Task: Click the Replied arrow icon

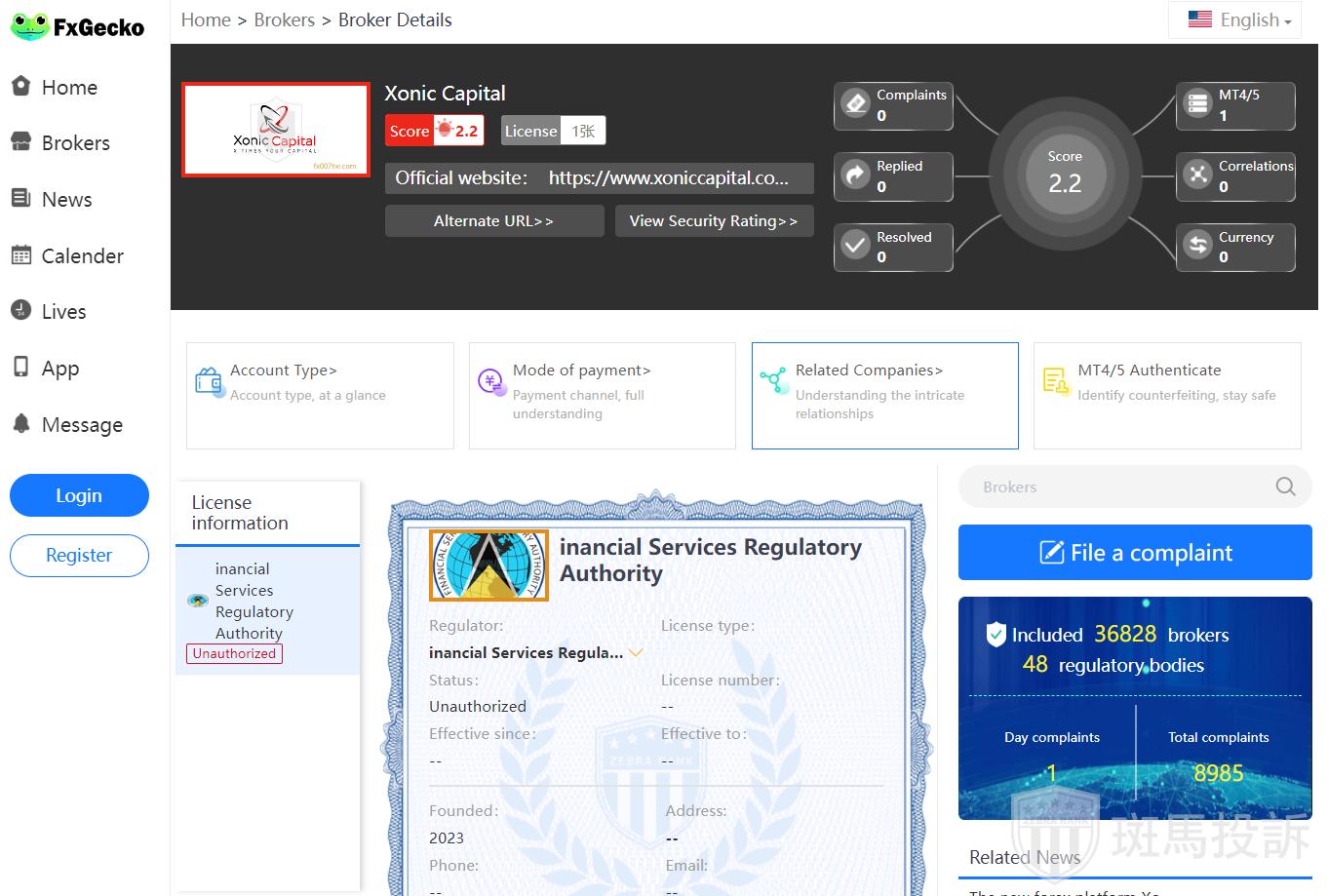Action: click(855, 175)
